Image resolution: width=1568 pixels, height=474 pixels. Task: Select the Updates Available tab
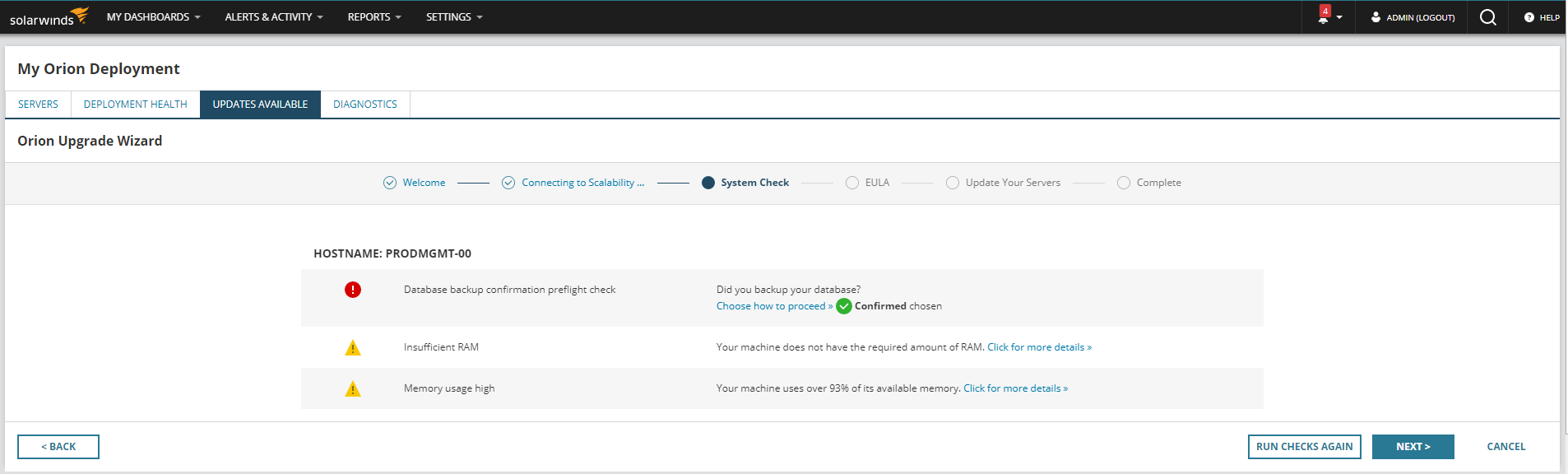point(260,105)
